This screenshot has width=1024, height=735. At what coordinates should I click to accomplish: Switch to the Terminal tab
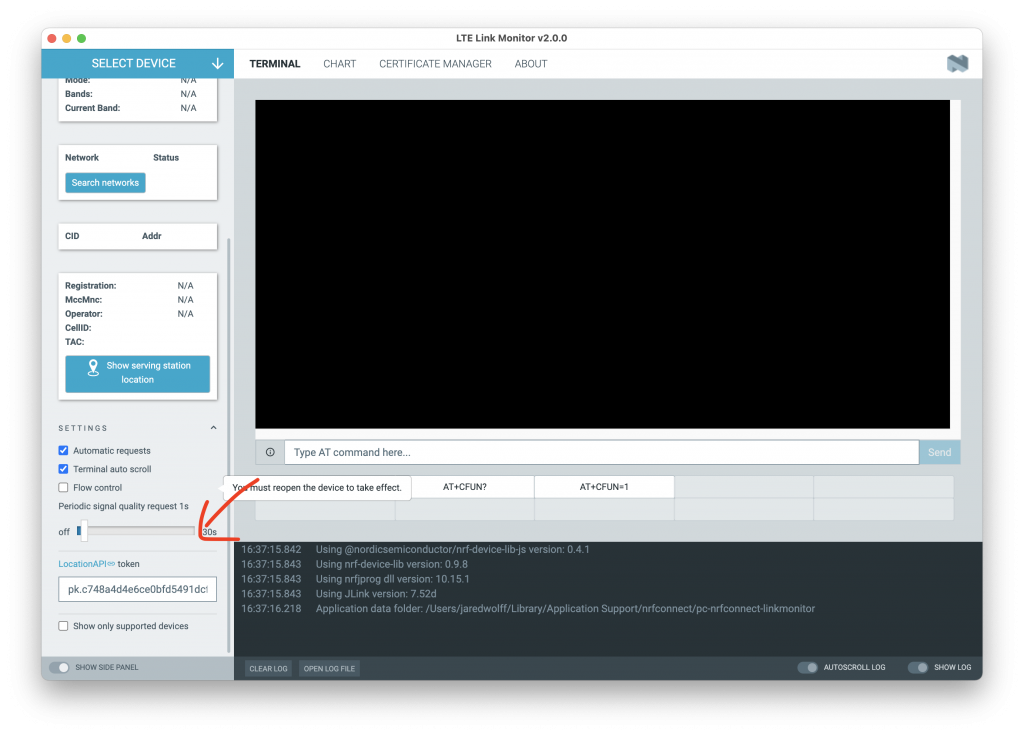[275, 64]
